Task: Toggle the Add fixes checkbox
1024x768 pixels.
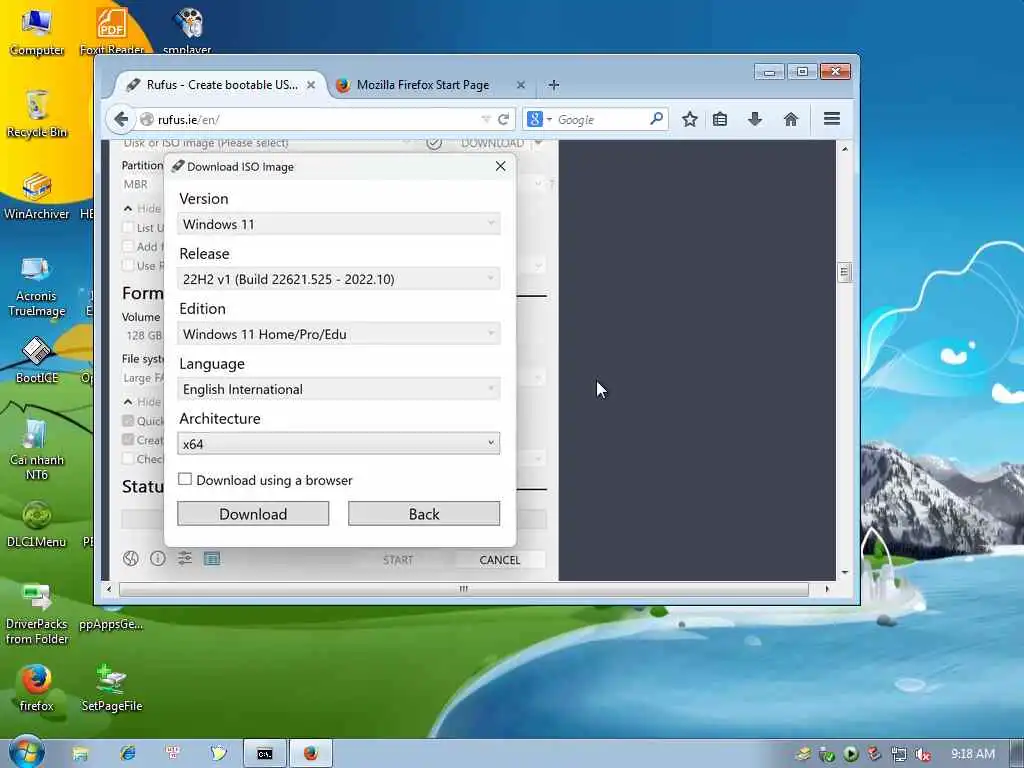Action: (128, 246)
